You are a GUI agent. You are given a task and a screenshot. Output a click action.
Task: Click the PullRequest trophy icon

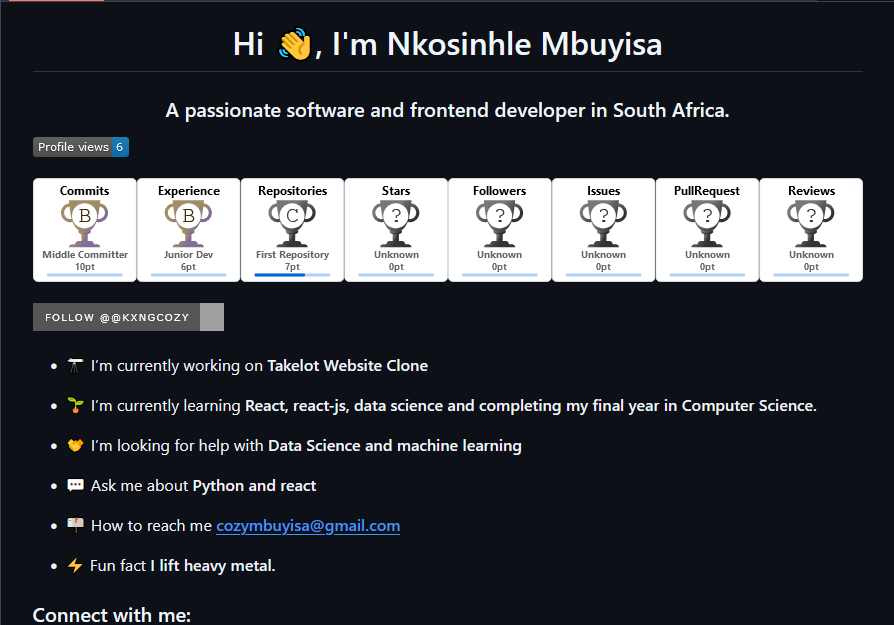pyautogui.click(x=707, y=223)
